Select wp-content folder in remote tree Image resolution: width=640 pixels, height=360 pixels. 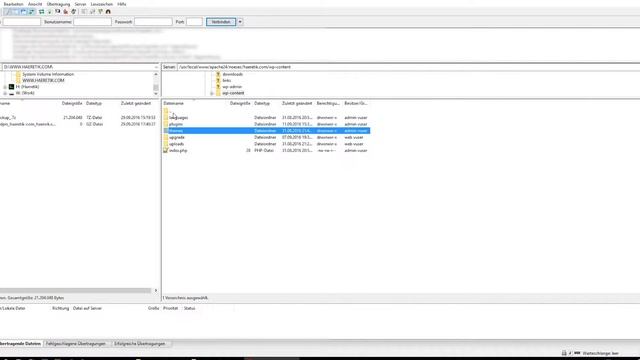click(233, 93)
